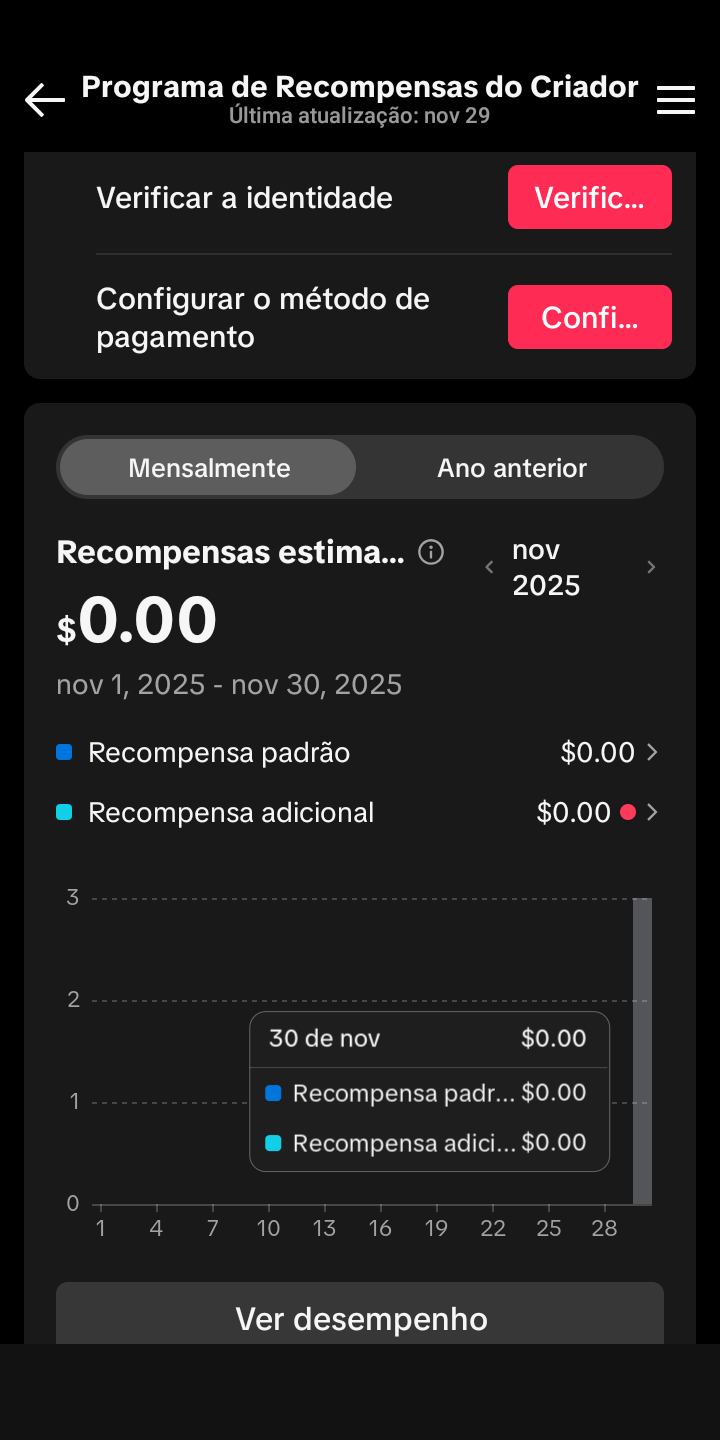Screen dimensions: 720x1440
Task: Open Ver desempenho button
Action: pyautogui.click(x=360, y=1318)
